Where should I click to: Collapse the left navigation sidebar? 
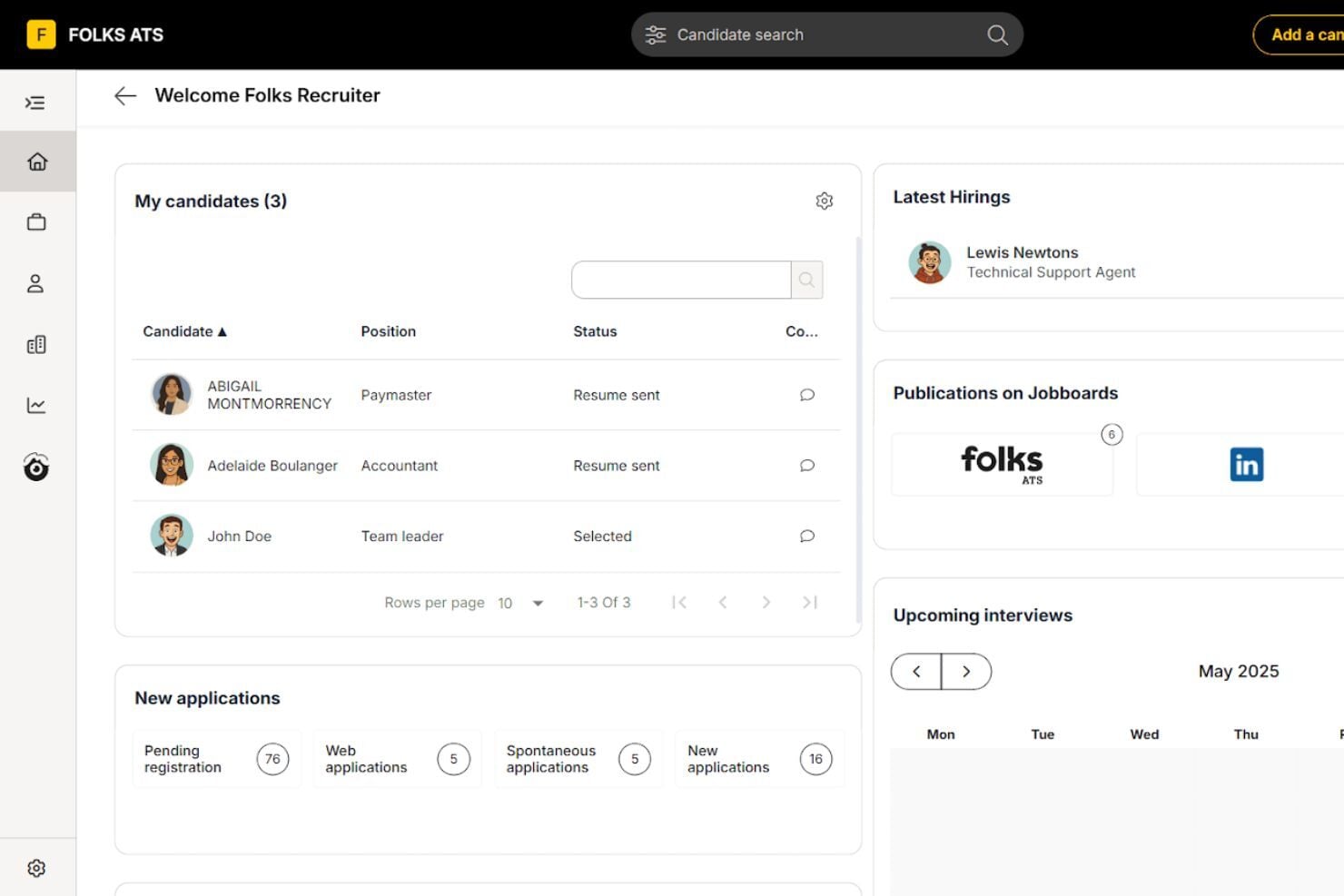point(36,102)
